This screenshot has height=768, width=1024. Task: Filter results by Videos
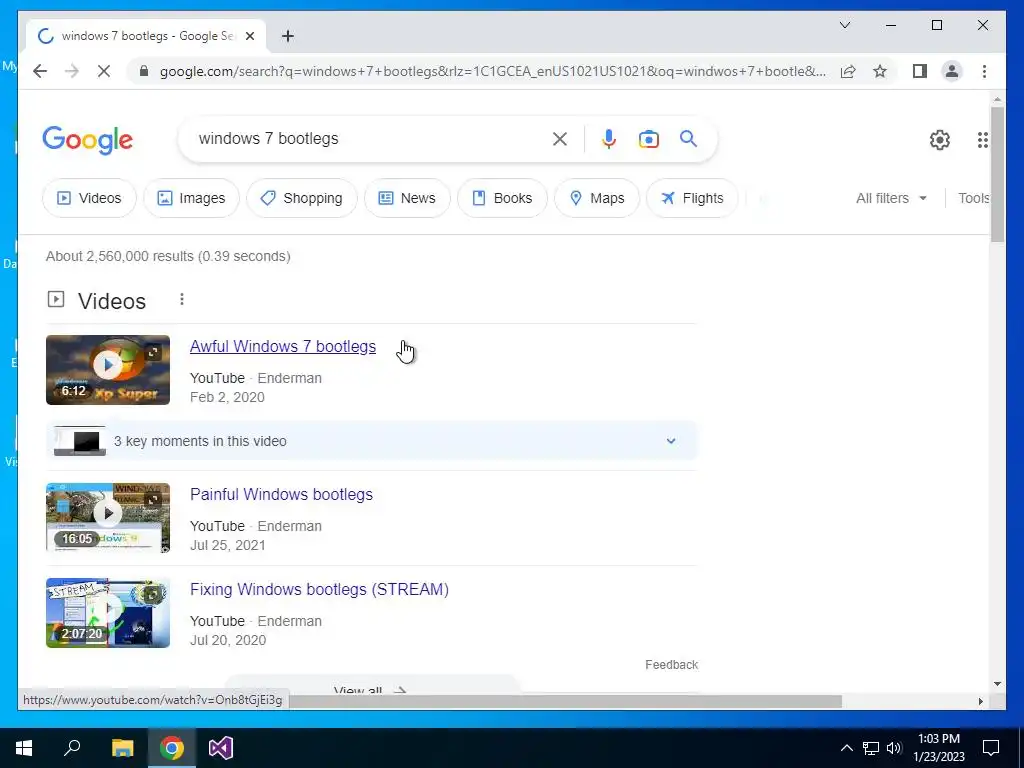(89, 198)
